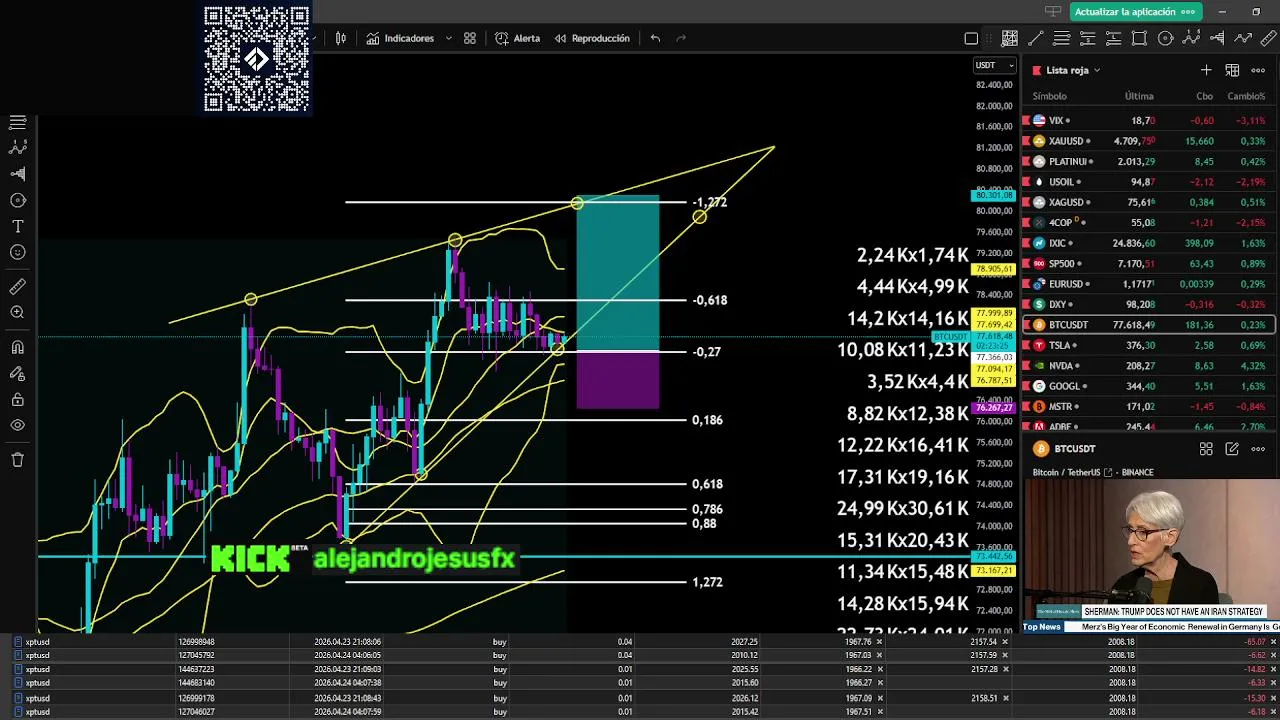Select EURUSD in the watchlist
This screenshot has height=720, width=1280.
[x=1148, y=284]
